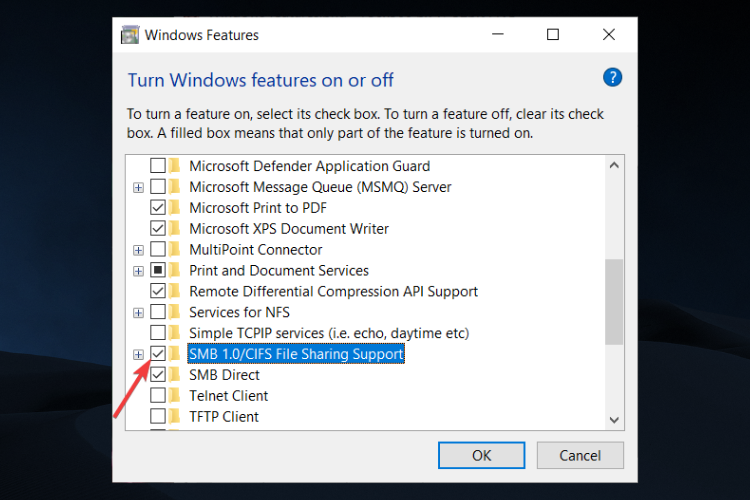Click folder icon beside MultiPoint Connector

[x=175, y=249]
